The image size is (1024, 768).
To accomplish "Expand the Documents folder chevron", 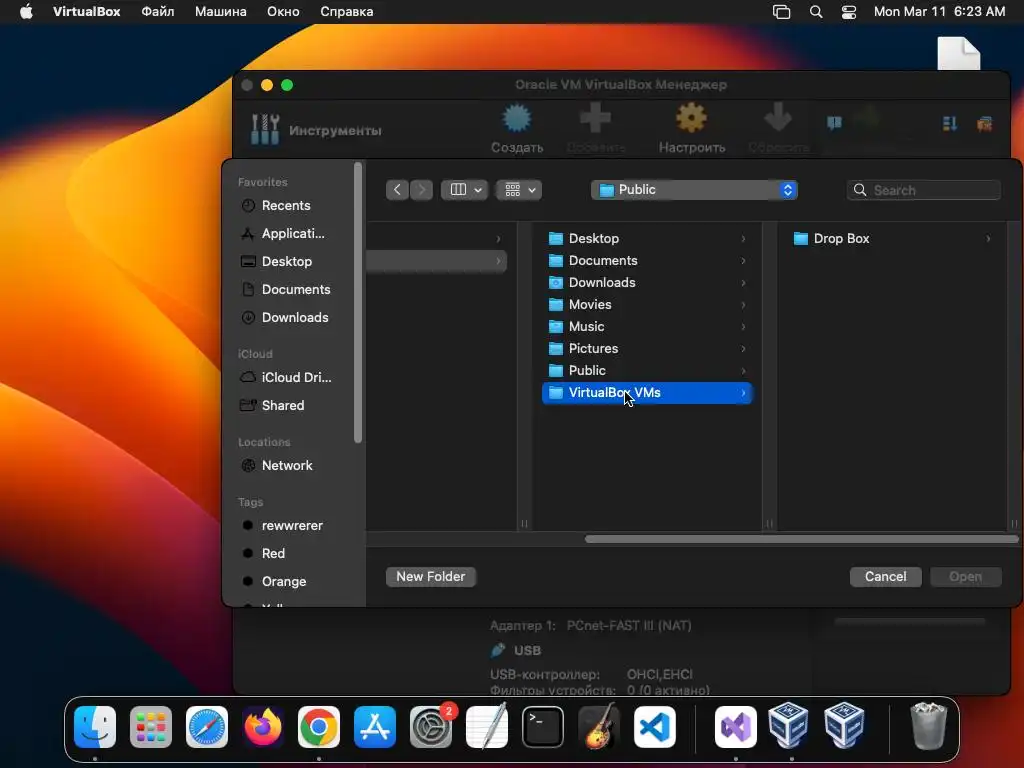I will 743,261.
